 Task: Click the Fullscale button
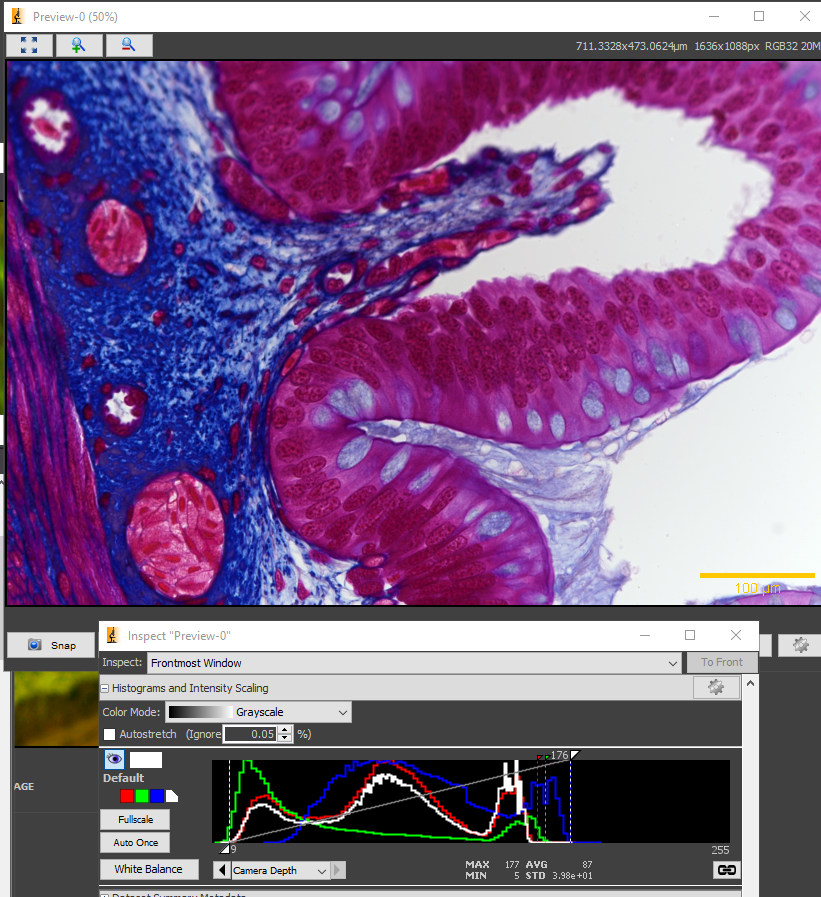pos(135,819)
